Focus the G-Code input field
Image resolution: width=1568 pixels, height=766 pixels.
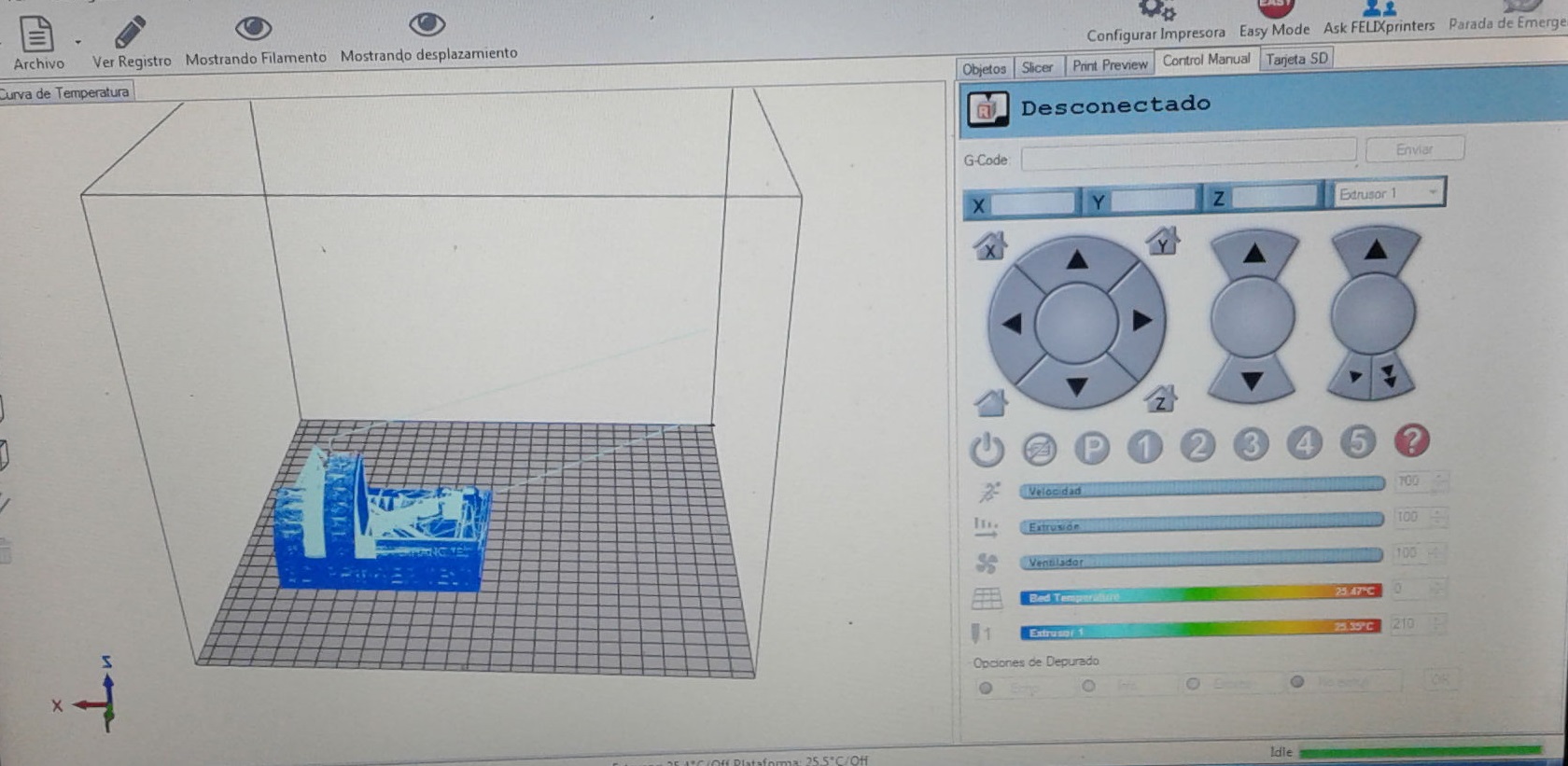(1188, 154)
